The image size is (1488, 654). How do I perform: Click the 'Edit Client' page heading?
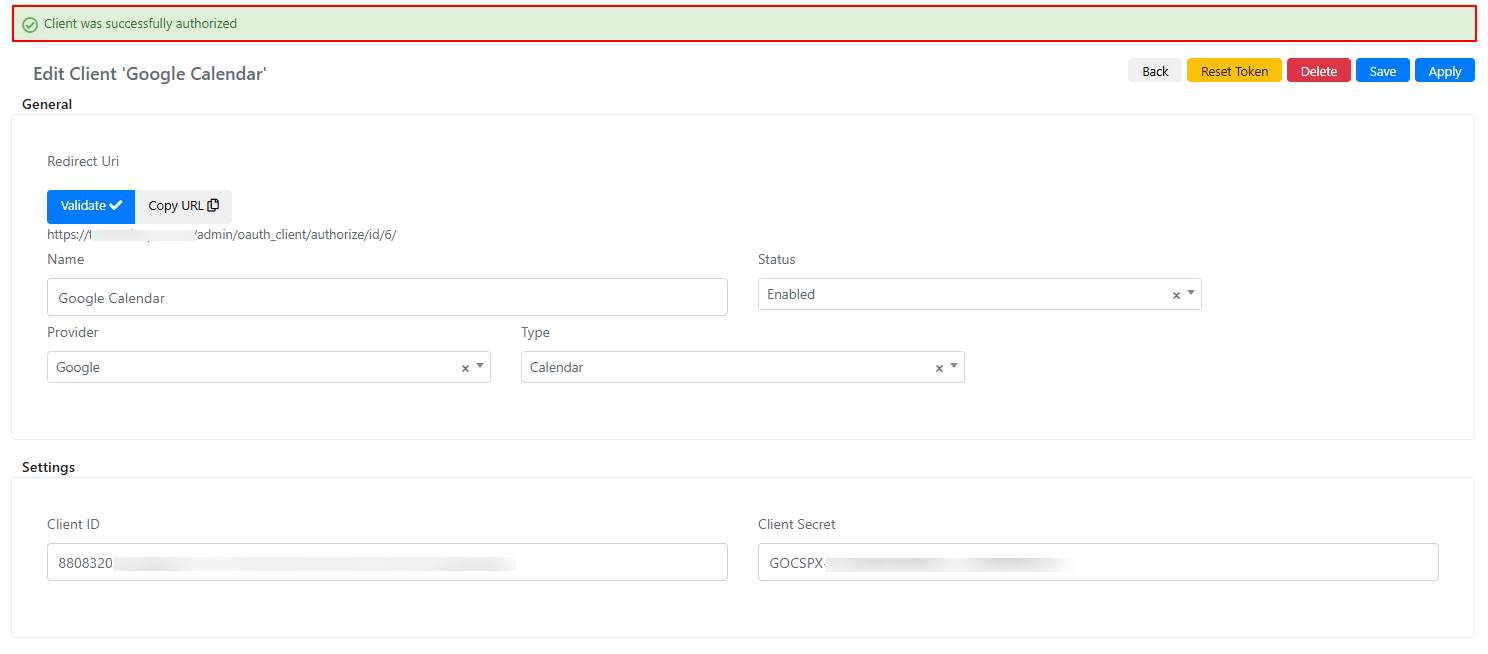pos(150,74)
